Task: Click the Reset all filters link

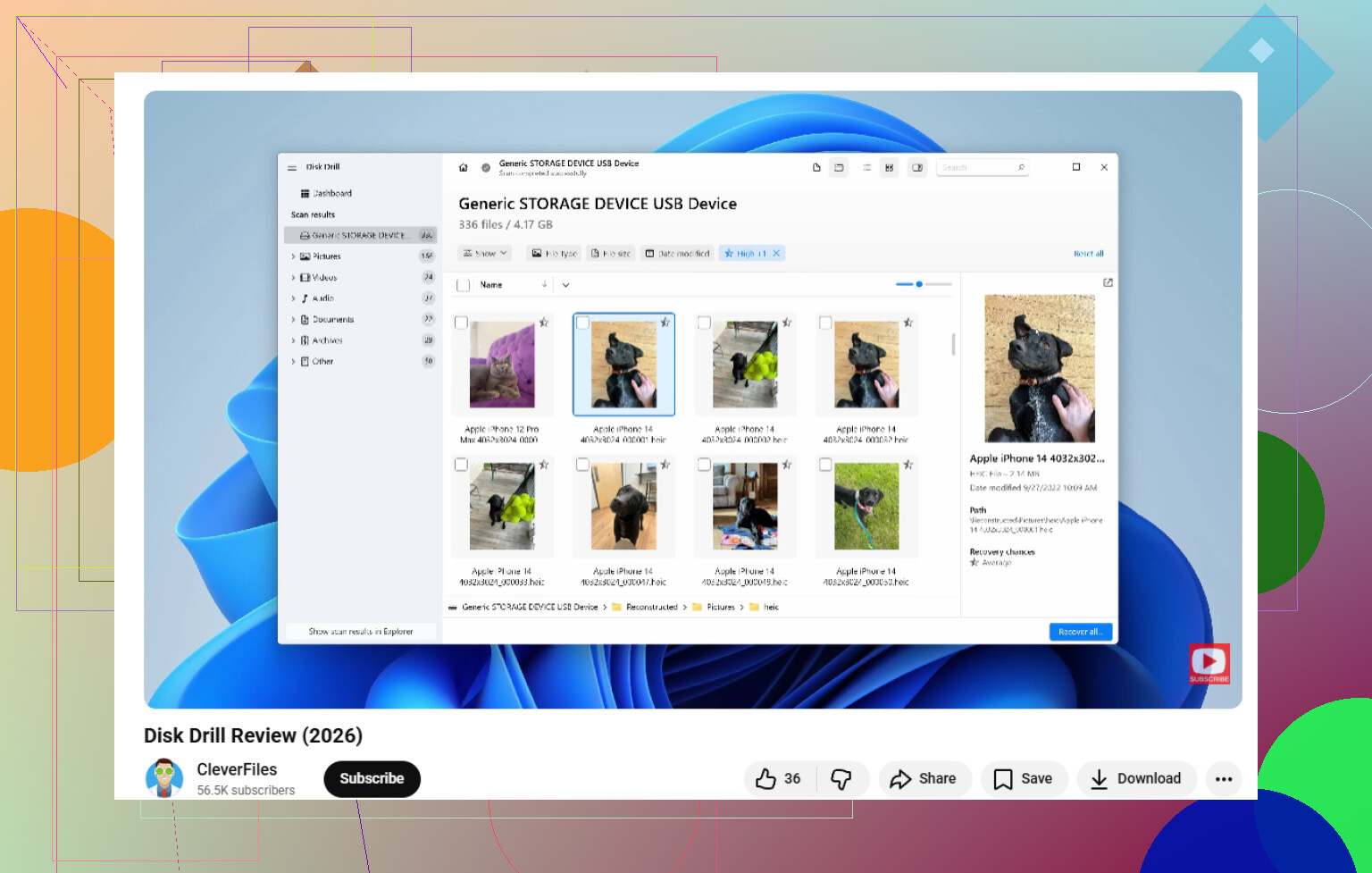Action: coord(1089,254)
